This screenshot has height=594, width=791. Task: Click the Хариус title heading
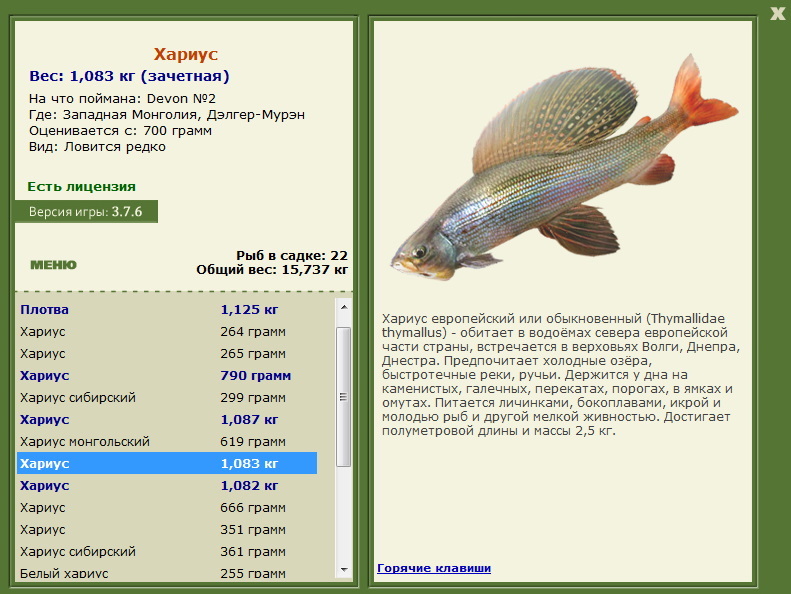(x=186, y=54)
